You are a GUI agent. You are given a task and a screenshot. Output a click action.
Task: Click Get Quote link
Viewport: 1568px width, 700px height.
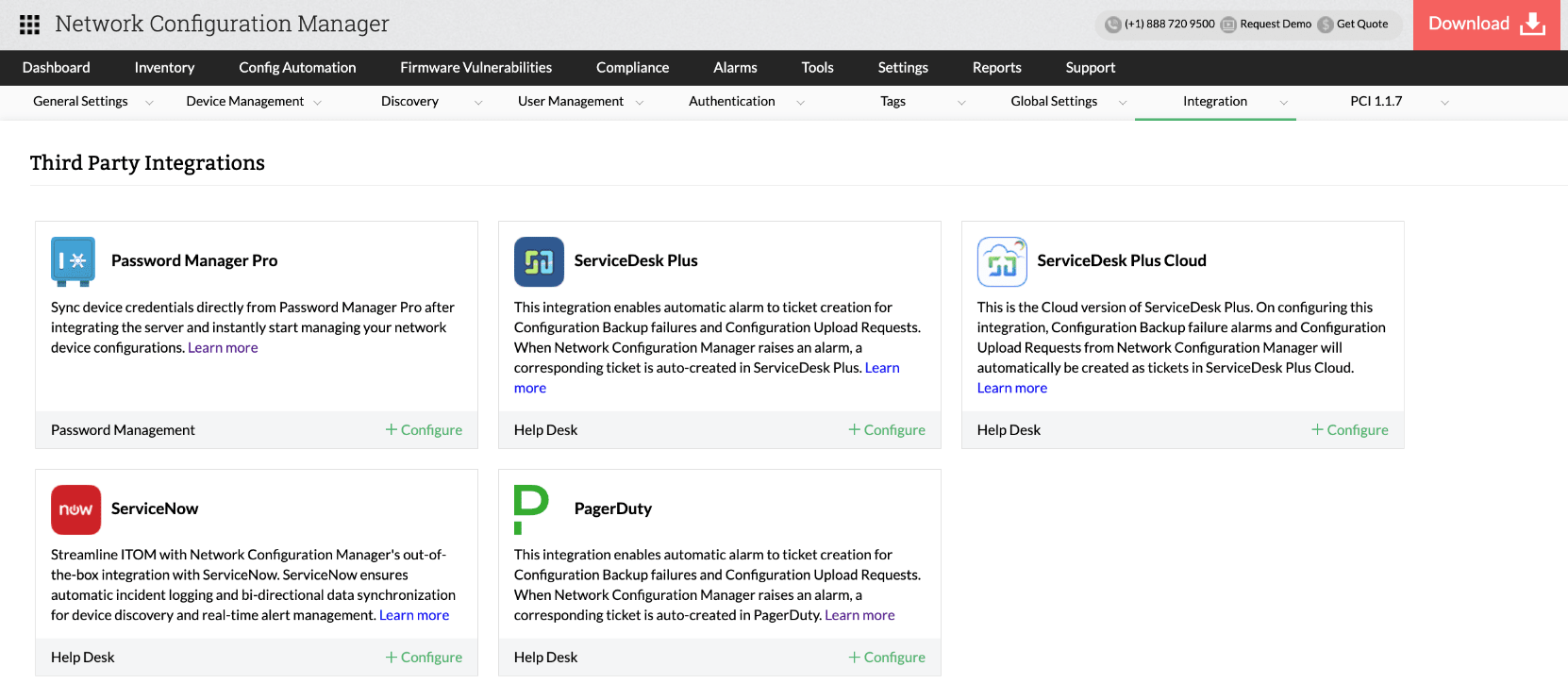pyautogui.click(x=1362, y=25)
